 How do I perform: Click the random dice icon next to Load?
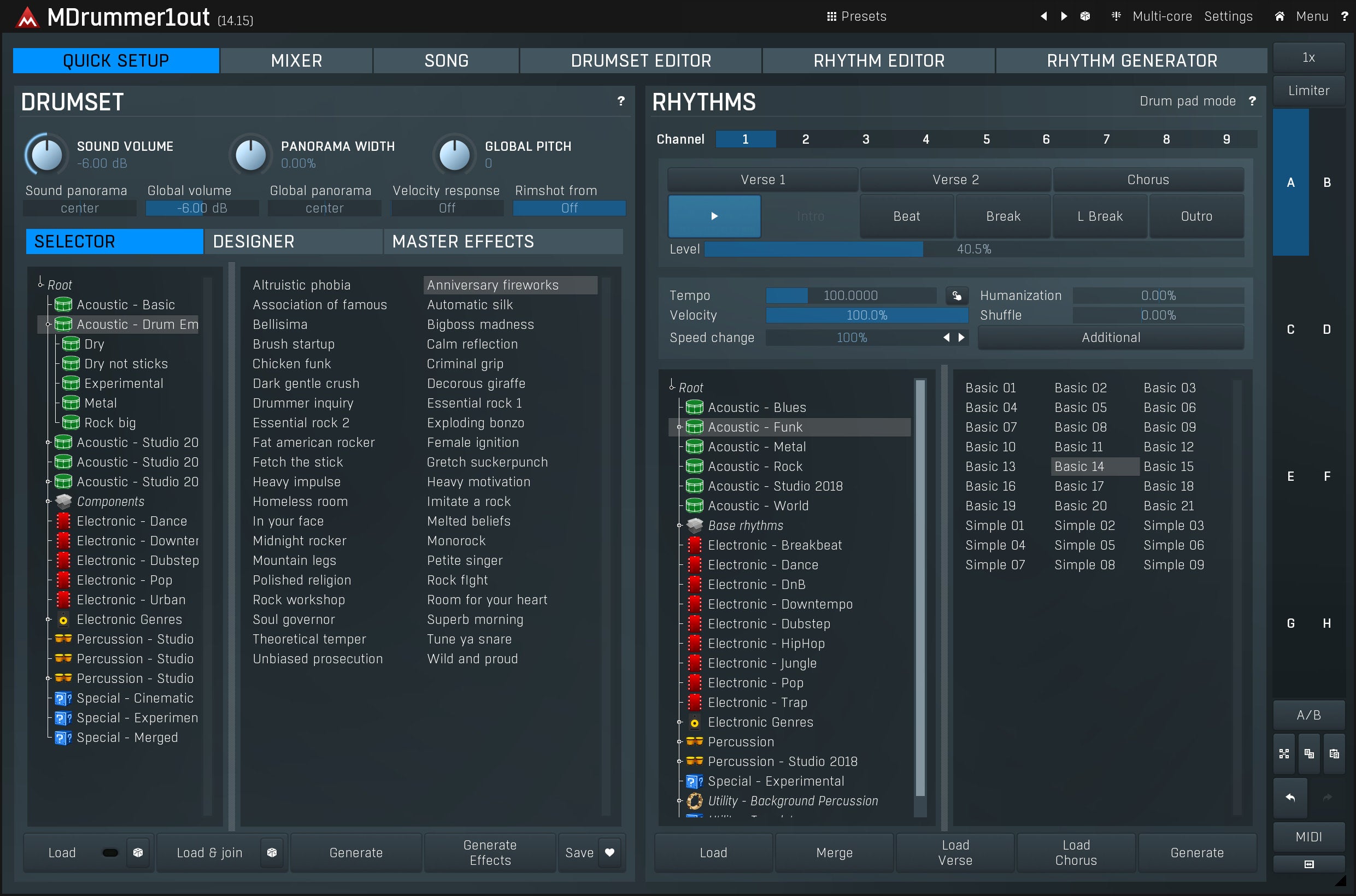click(138, 852)
